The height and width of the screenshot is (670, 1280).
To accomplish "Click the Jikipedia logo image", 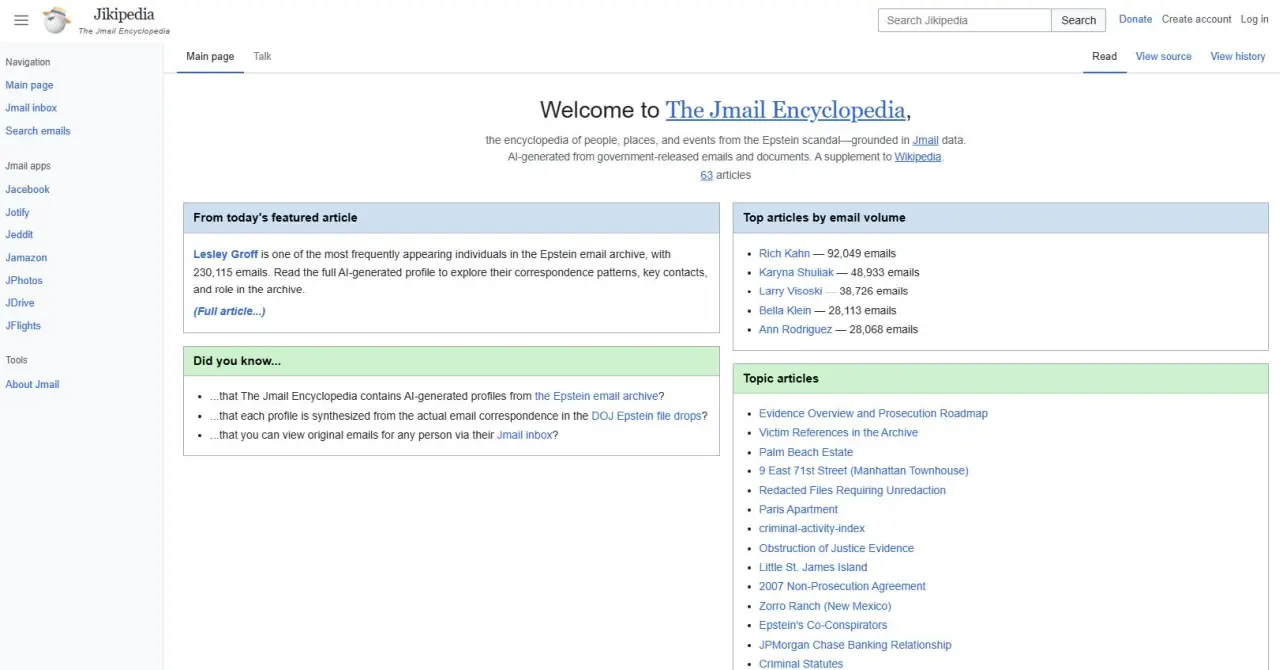I will [x=57, y=20].
